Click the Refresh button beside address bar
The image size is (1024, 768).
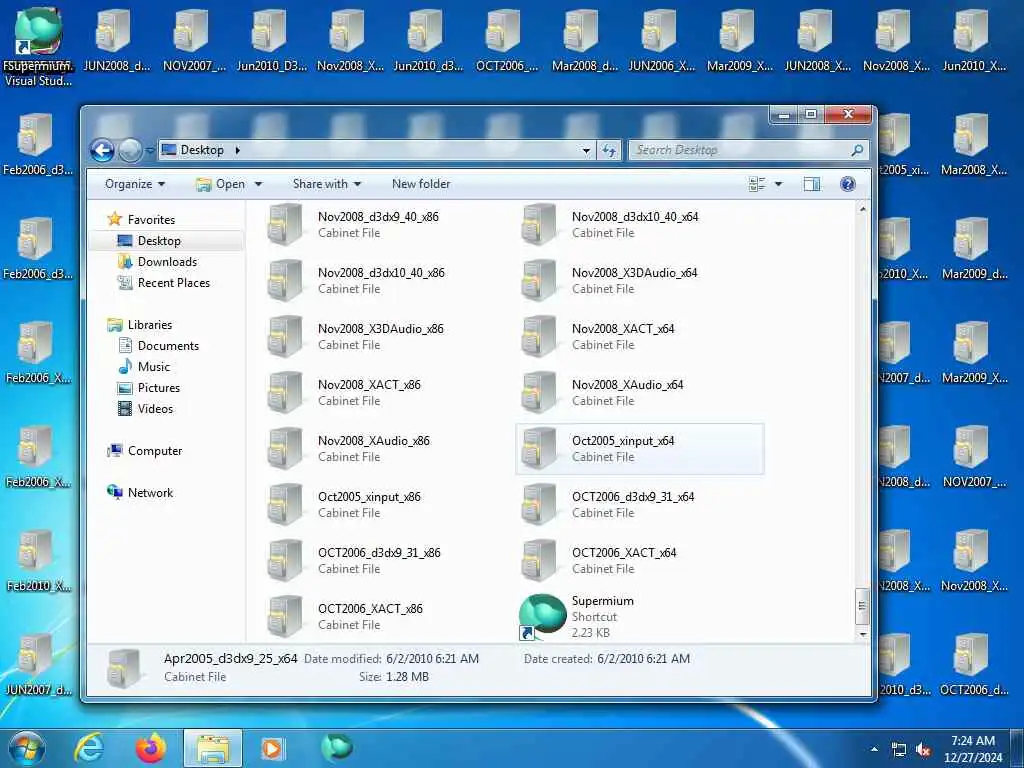(x=609, y=151)
